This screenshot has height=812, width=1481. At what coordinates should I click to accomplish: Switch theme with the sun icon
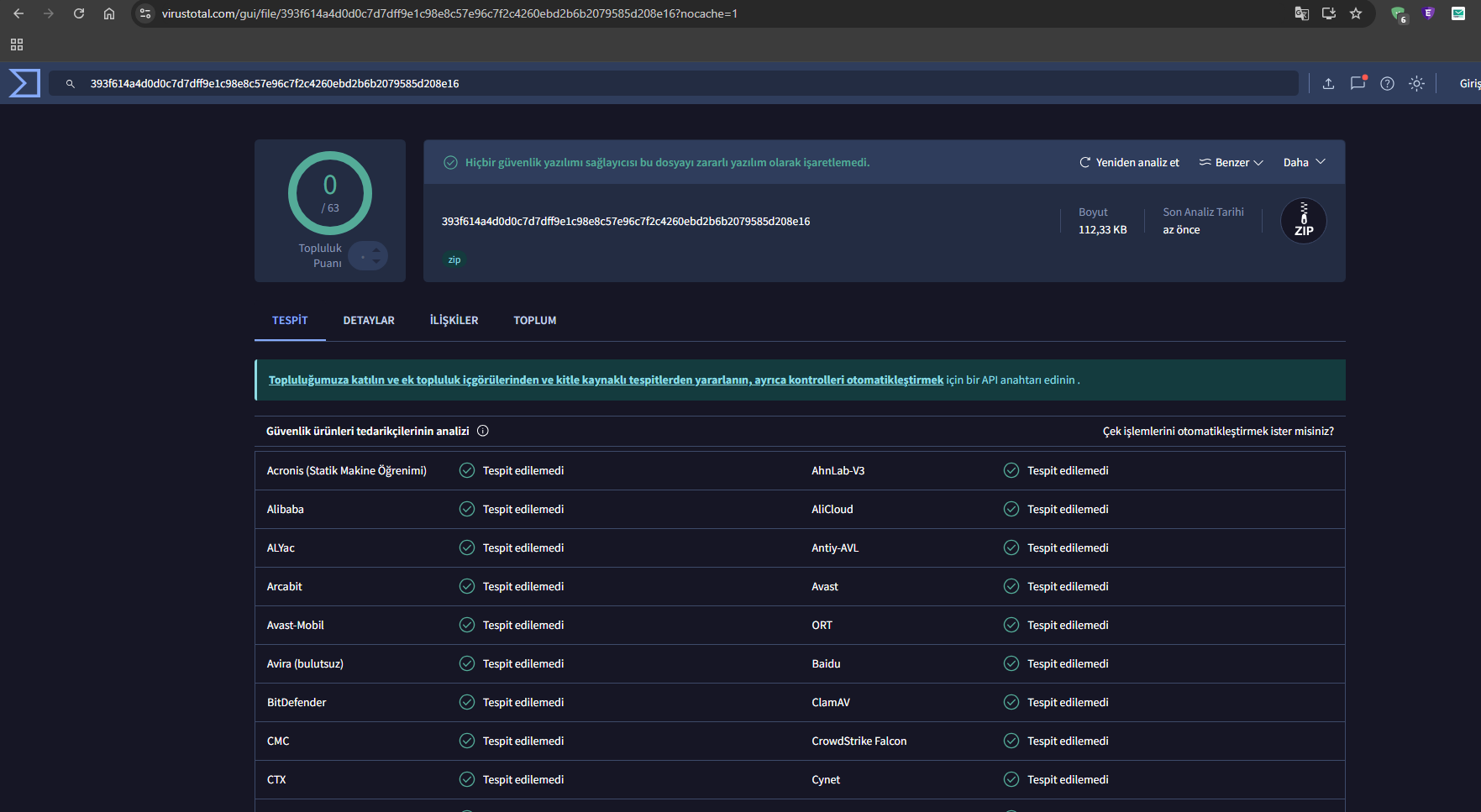coord(1416,83)
